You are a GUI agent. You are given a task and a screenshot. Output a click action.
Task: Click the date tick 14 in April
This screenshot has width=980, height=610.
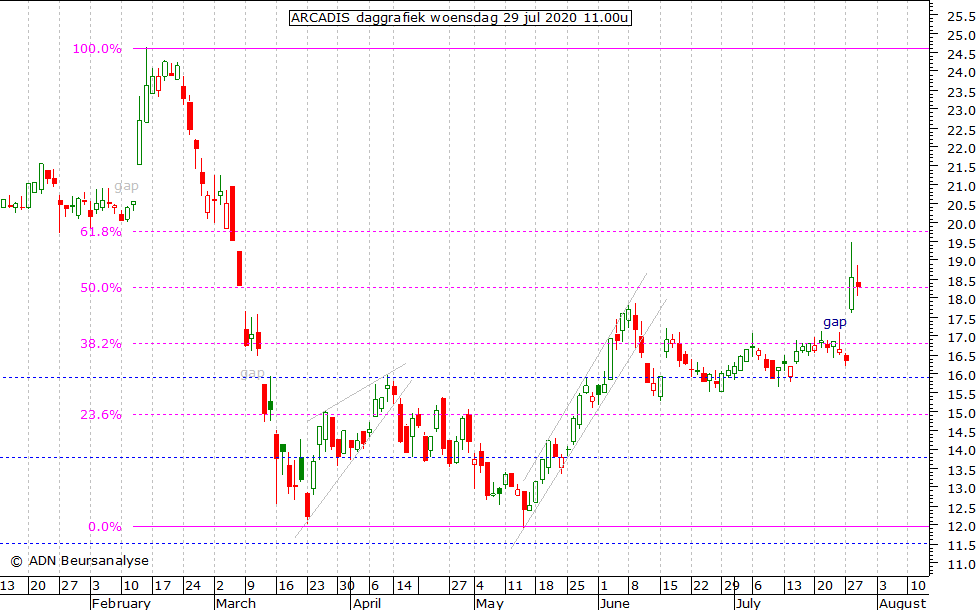(404, 586)
